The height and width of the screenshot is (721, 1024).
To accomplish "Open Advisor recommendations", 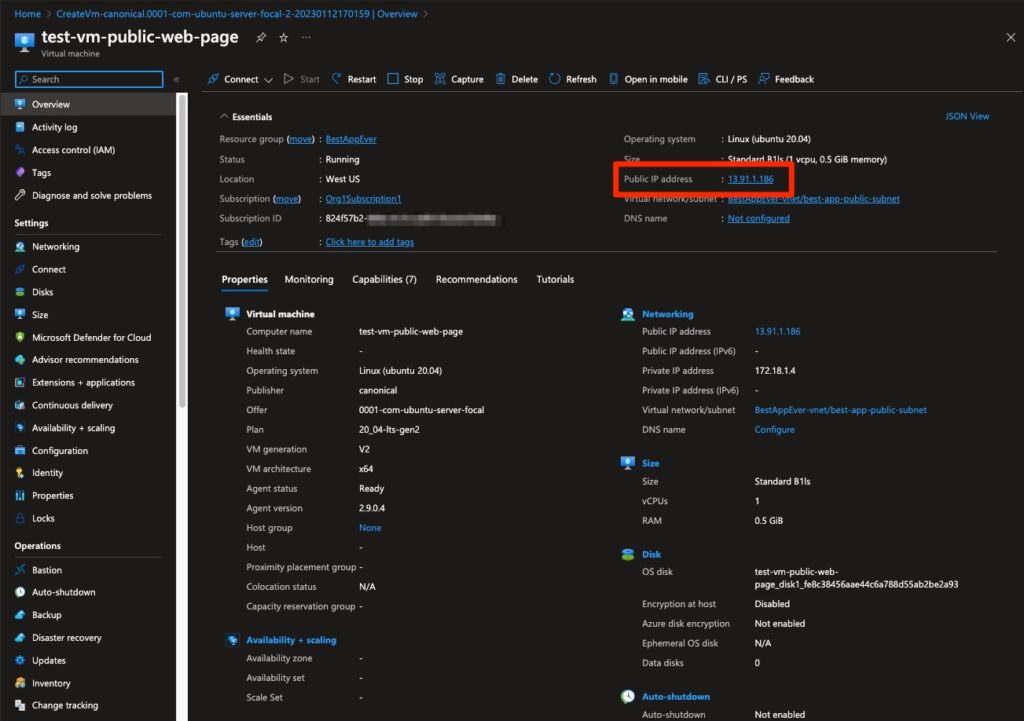I will coord(85,360).
